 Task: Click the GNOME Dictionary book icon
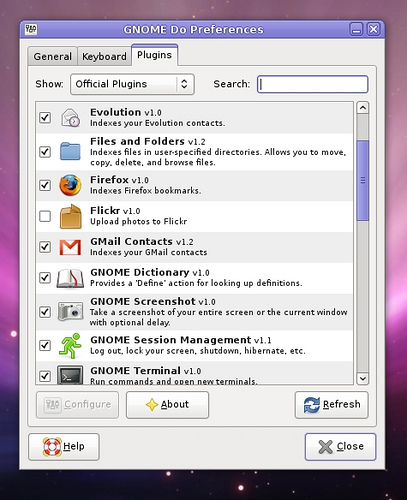click(70, 278)
